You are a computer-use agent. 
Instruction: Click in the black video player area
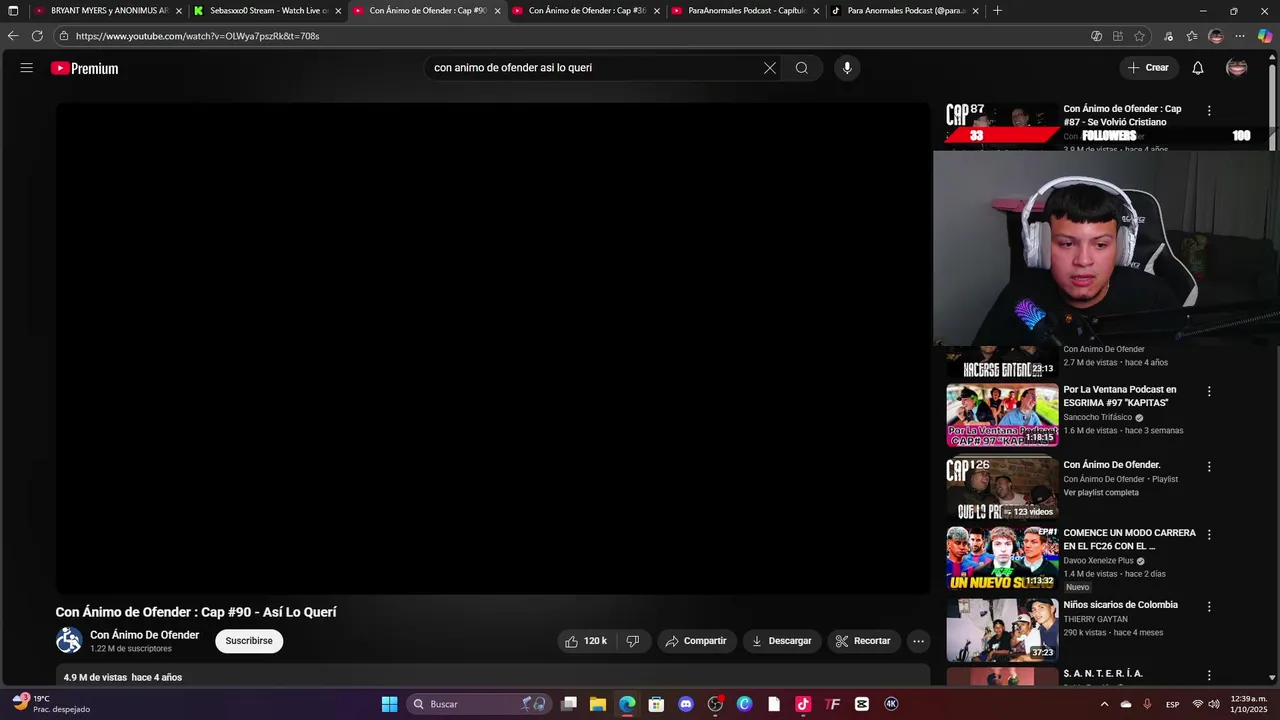(x=492, y=348)
